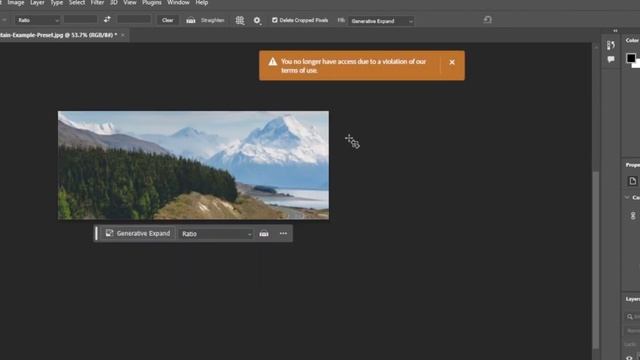Click the foreground color swatch
This screenshot has width=640, height=360.
coord(631,58)
